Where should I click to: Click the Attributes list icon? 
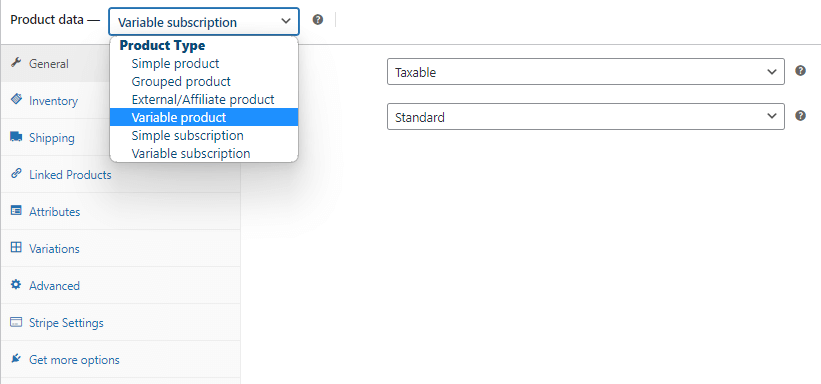pos(16,211)
